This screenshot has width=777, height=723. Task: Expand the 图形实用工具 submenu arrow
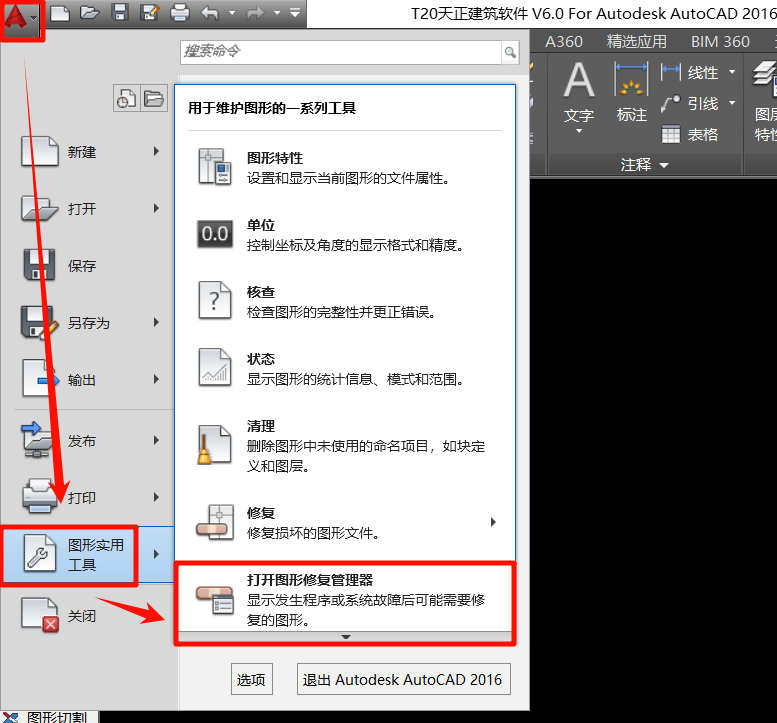point(156,554)
